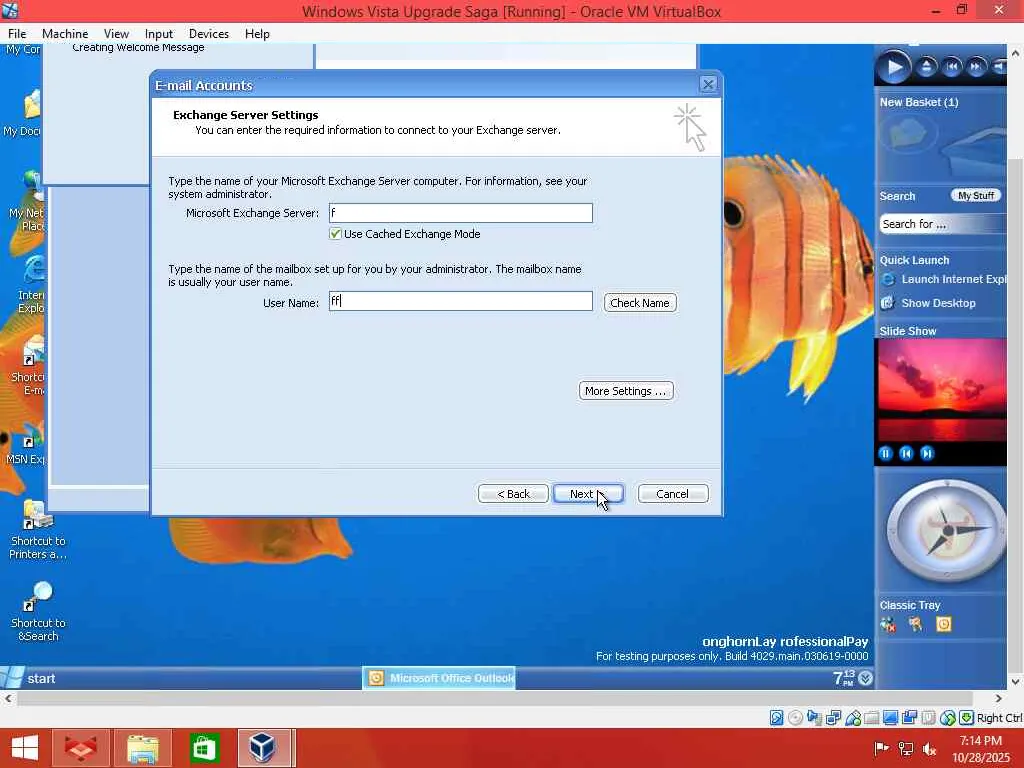Click vertical scrollbar up arrow

pyautogui.click(x=1016, y=53)
